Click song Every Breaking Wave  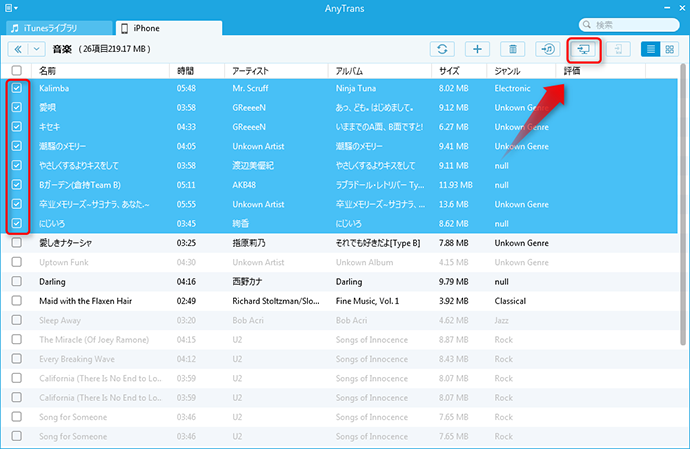[77, 359]
